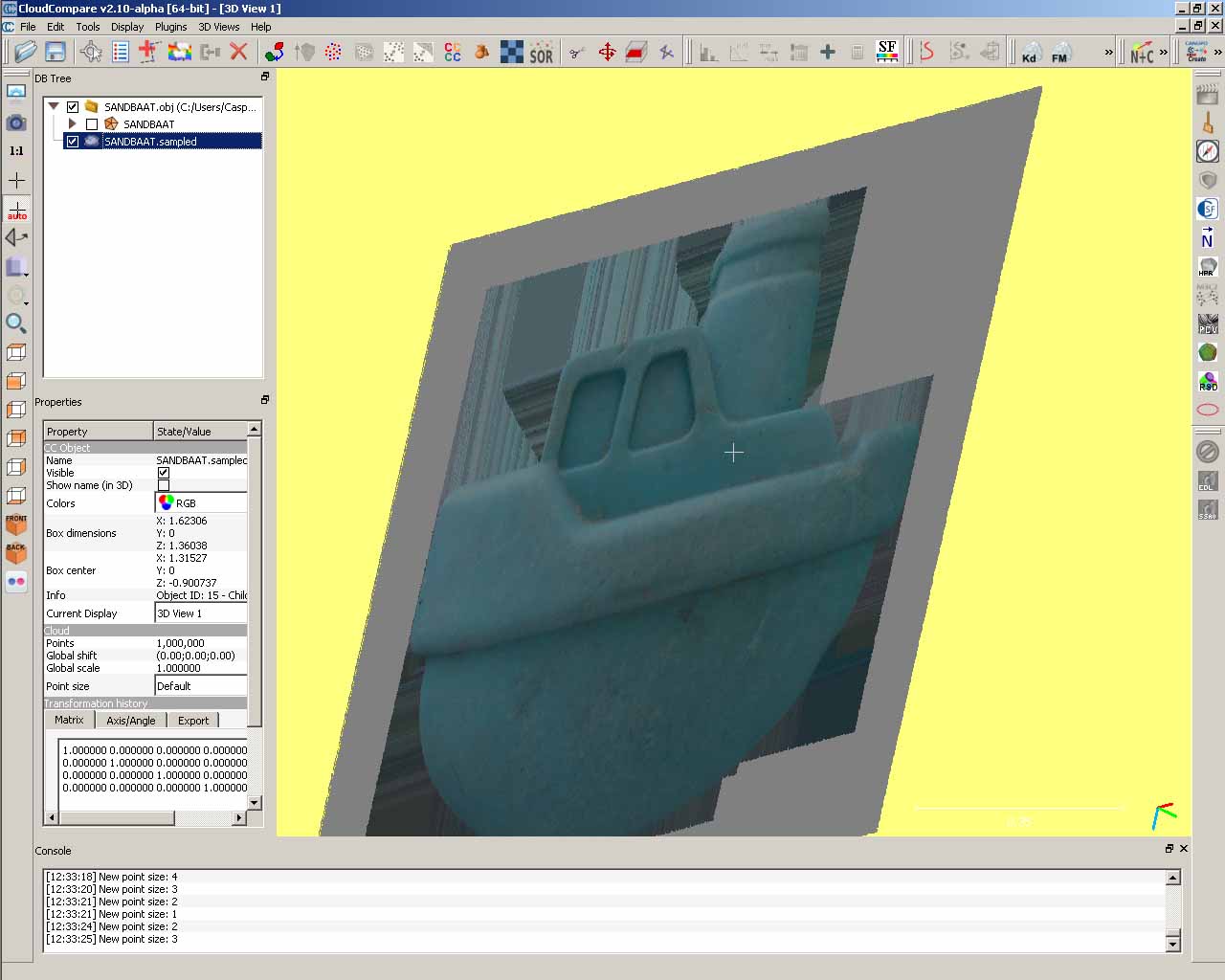
Task: Open the SF color scale editor
Action: pyautogui.click(x=886, y=52)
